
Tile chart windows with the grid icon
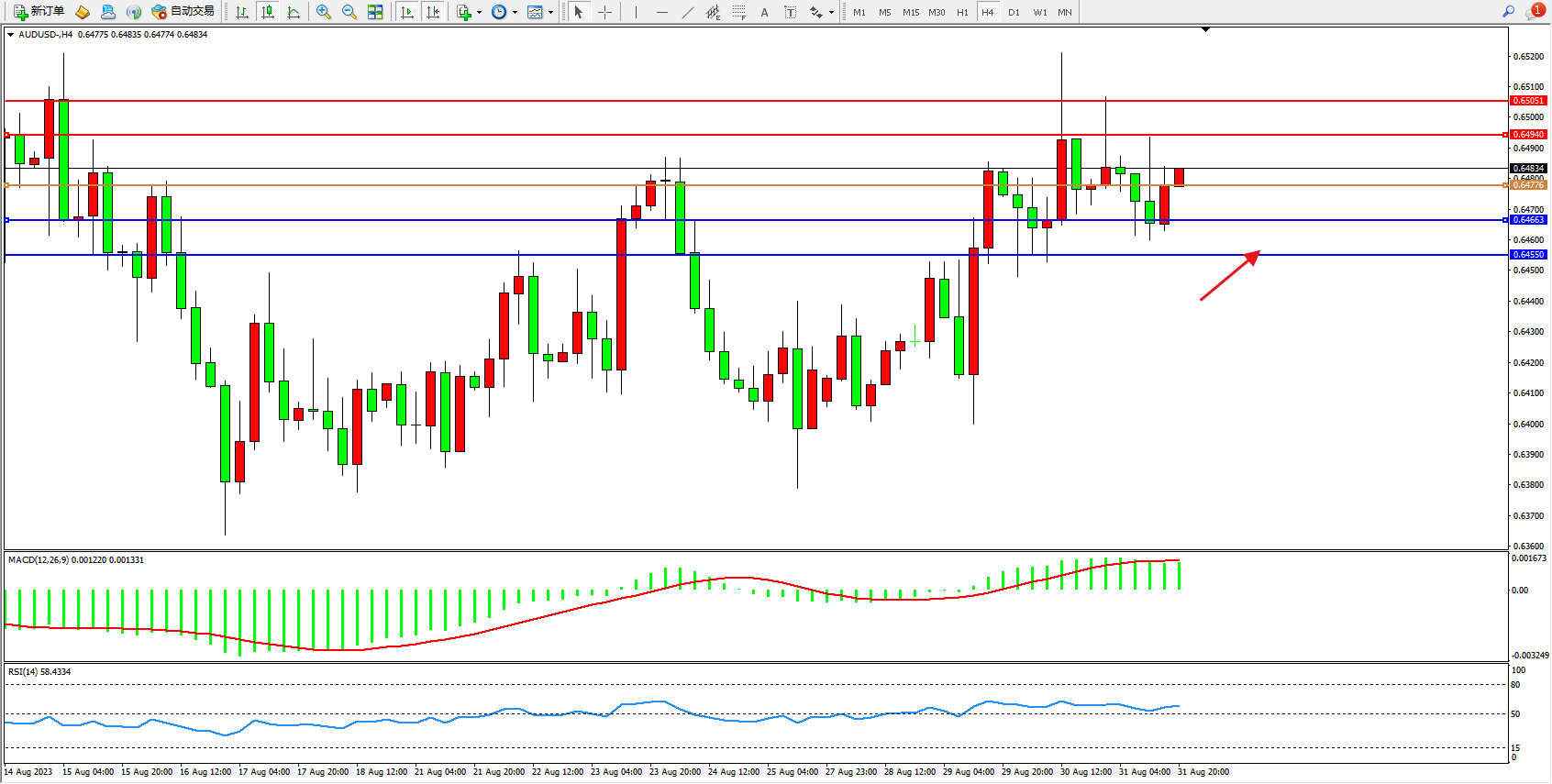375,12
